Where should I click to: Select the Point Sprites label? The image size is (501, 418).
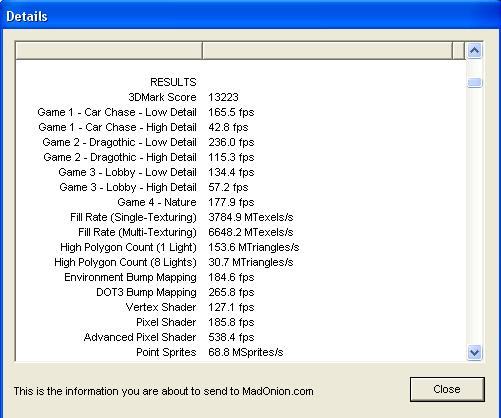coord(166,352)
